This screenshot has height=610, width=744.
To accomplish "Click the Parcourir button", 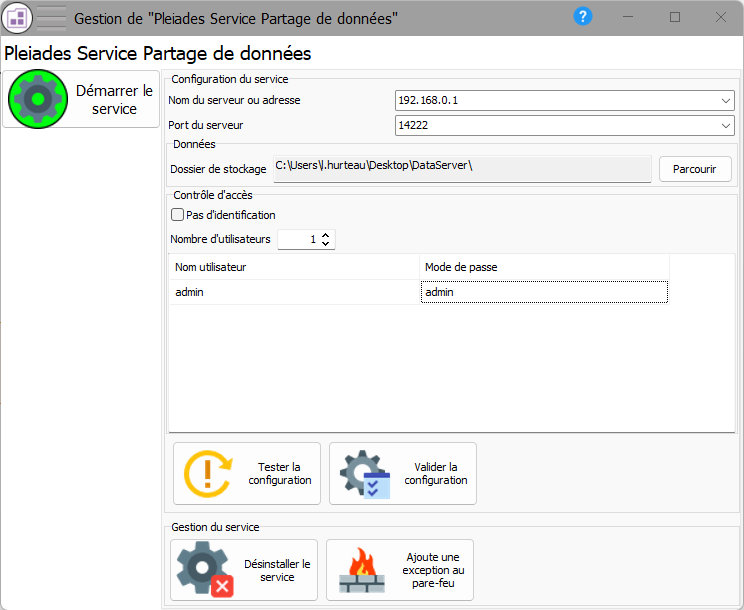I will [695, 169].
